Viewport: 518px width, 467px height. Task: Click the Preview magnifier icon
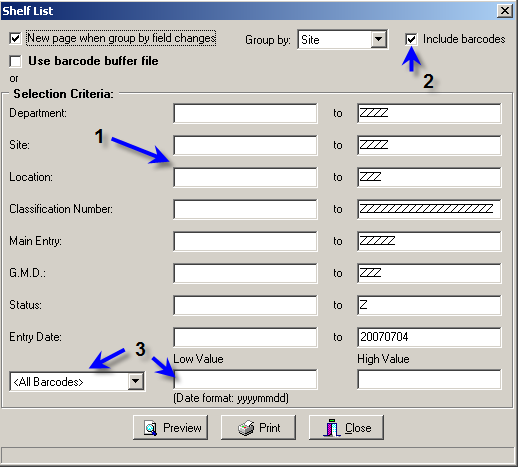pyautogui.click(x=150, y=428)
